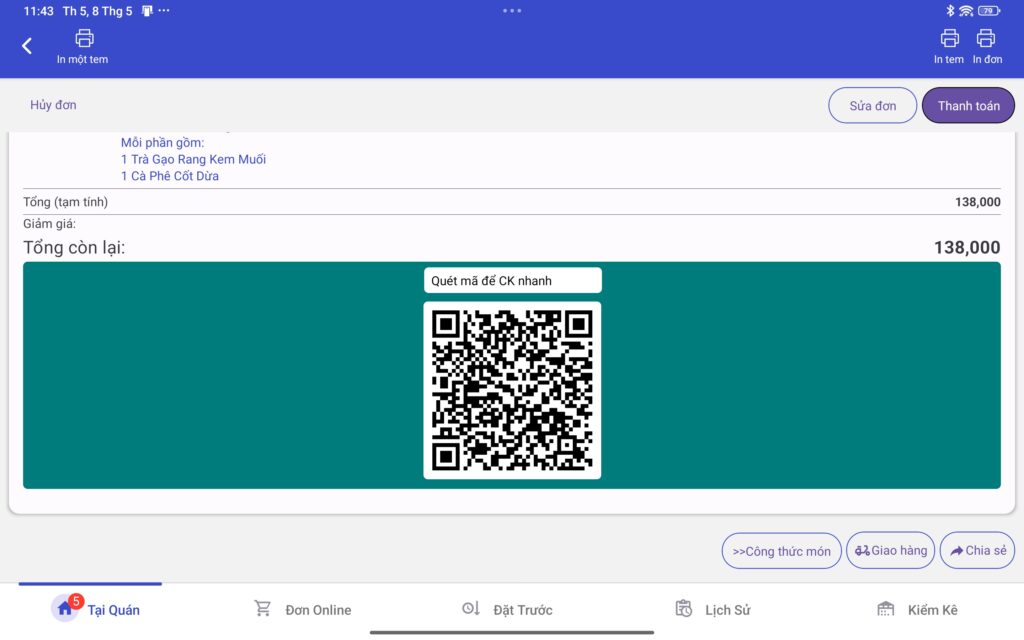The width and height of the screenshot is (1024, 640).
Task: Open Công thức món recipe button
Action: (782, 551)
